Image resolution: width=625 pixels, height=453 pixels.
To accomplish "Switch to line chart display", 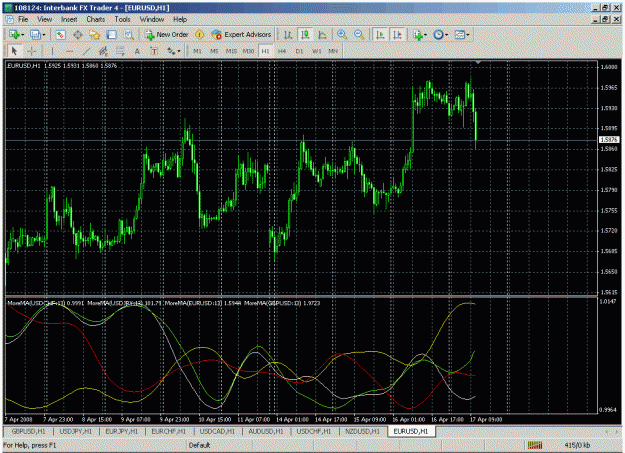I will (322, 35).
